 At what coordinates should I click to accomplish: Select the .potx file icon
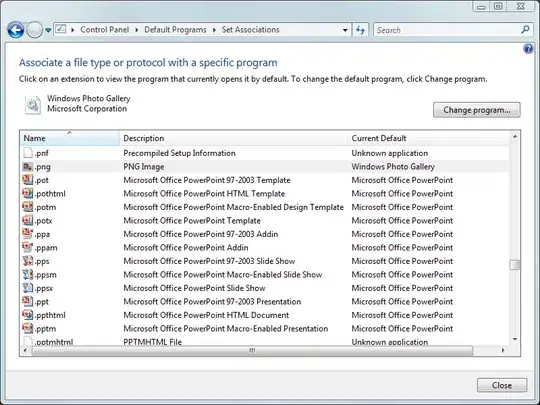28,220
